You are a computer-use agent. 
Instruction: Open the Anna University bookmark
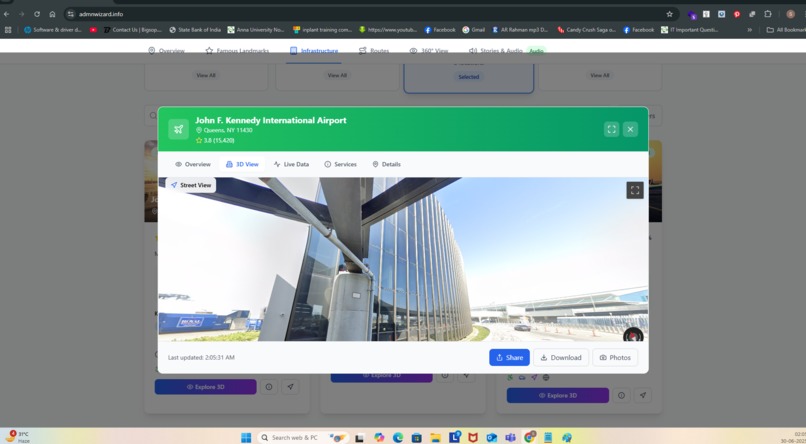[256, 30]
